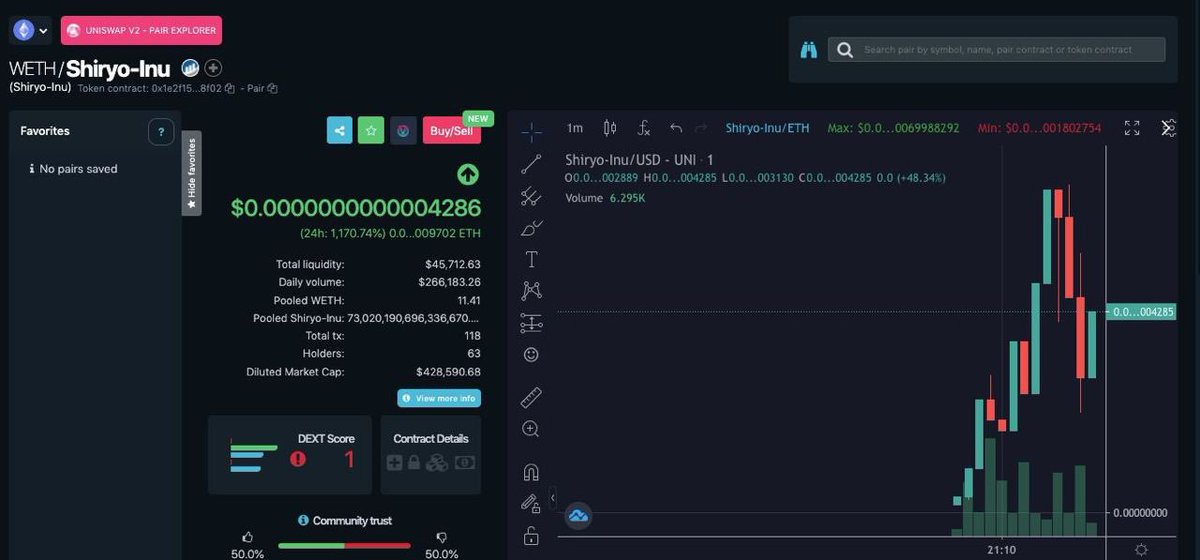Image resolution: width=1200 pixels, height=560 pixels.
Task: Select the zoom in tool
Action: coord(531,429)
